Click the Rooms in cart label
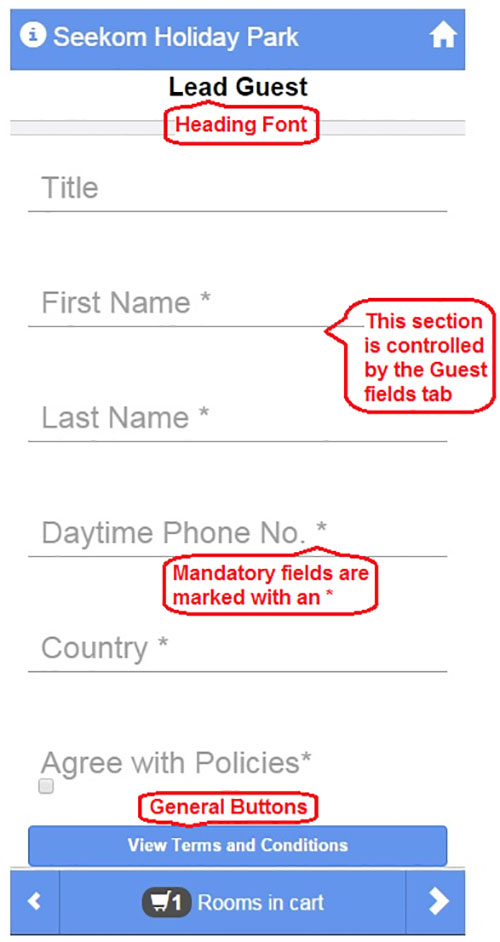 point(261,902)
